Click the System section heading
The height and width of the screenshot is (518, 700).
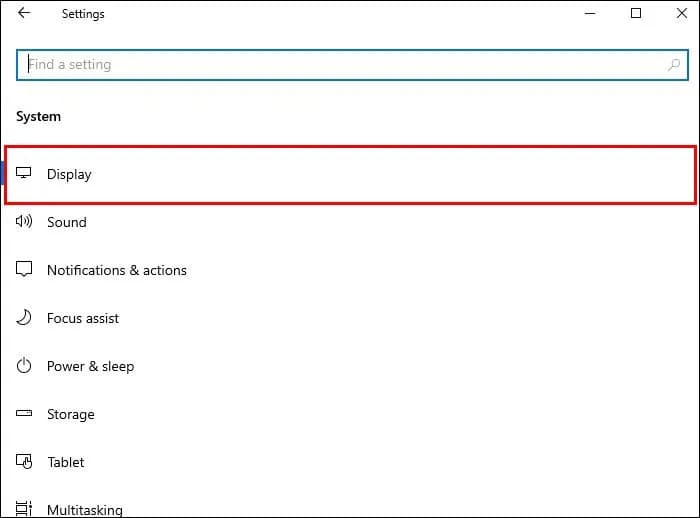(x=38, y=117)
